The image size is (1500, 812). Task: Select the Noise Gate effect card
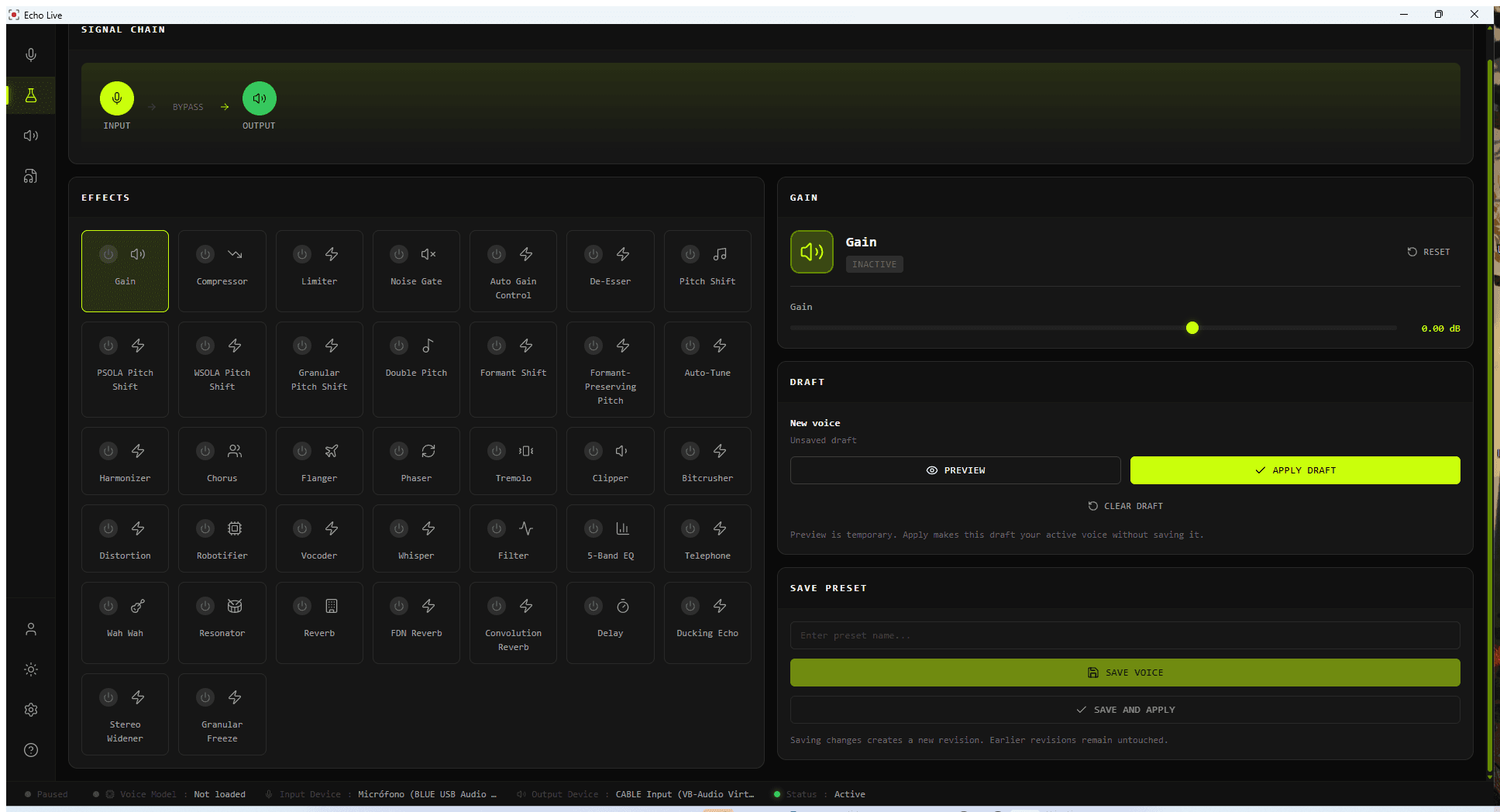coord(416,271)
